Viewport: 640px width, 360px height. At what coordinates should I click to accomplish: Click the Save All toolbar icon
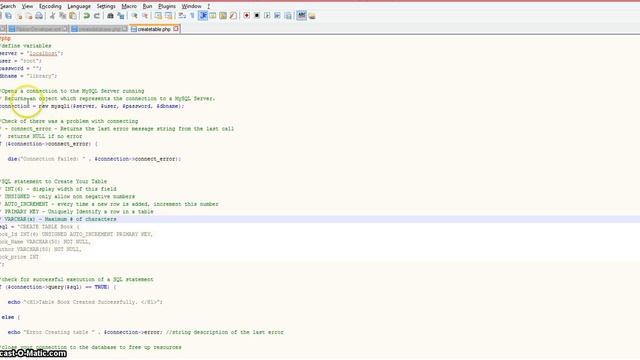(x=9, y=16)
